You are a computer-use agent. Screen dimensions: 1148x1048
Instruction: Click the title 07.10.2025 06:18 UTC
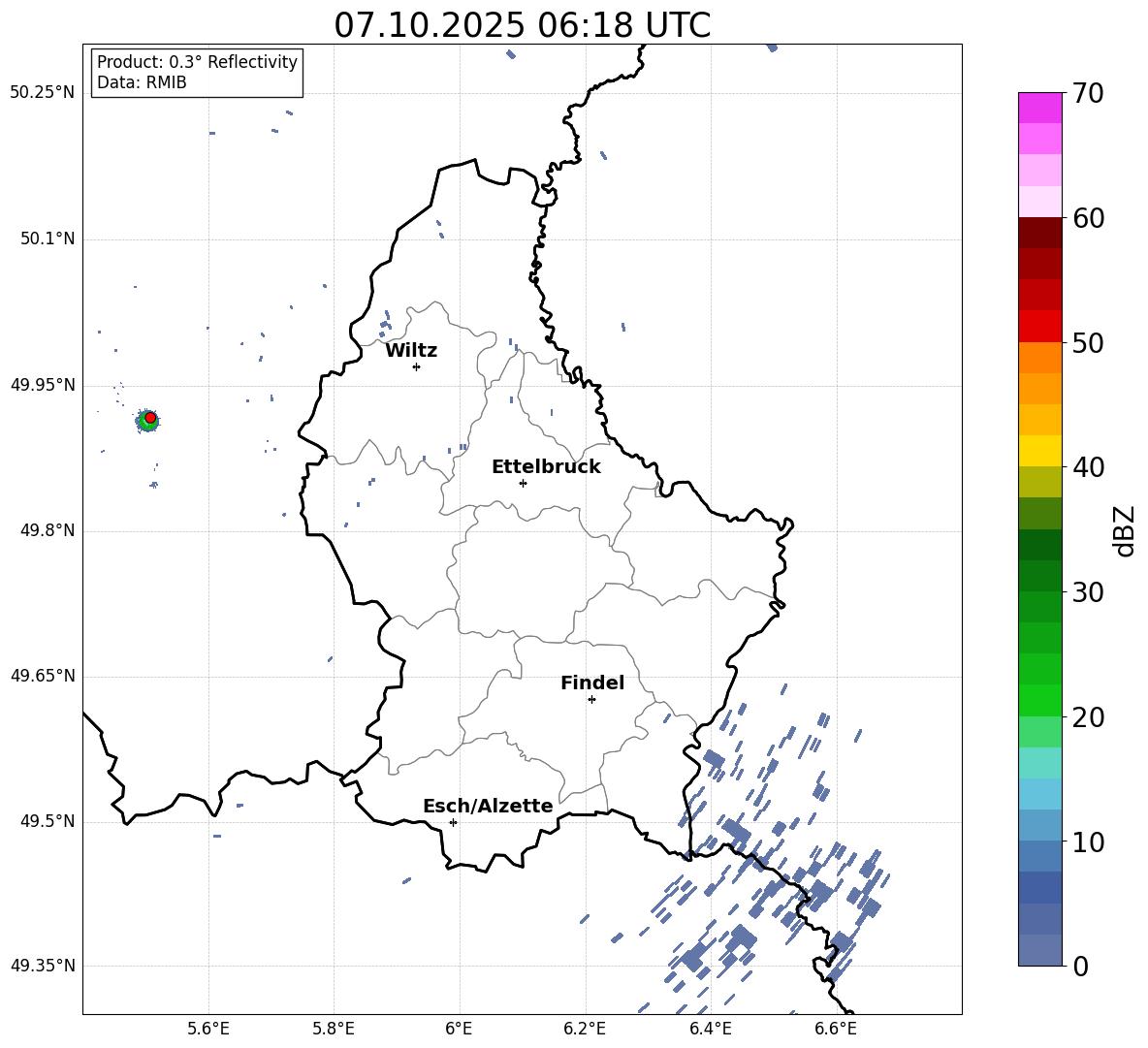click(522, 25)
